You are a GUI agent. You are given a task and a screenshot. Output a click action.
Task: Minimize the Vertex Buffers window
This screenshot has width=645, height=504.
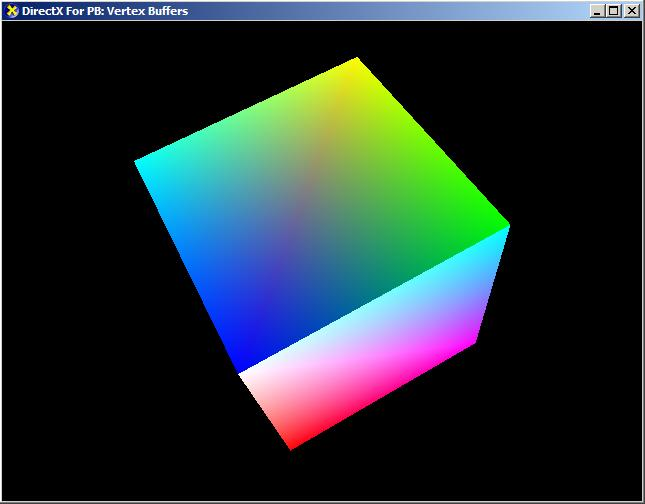click(597, 11)
